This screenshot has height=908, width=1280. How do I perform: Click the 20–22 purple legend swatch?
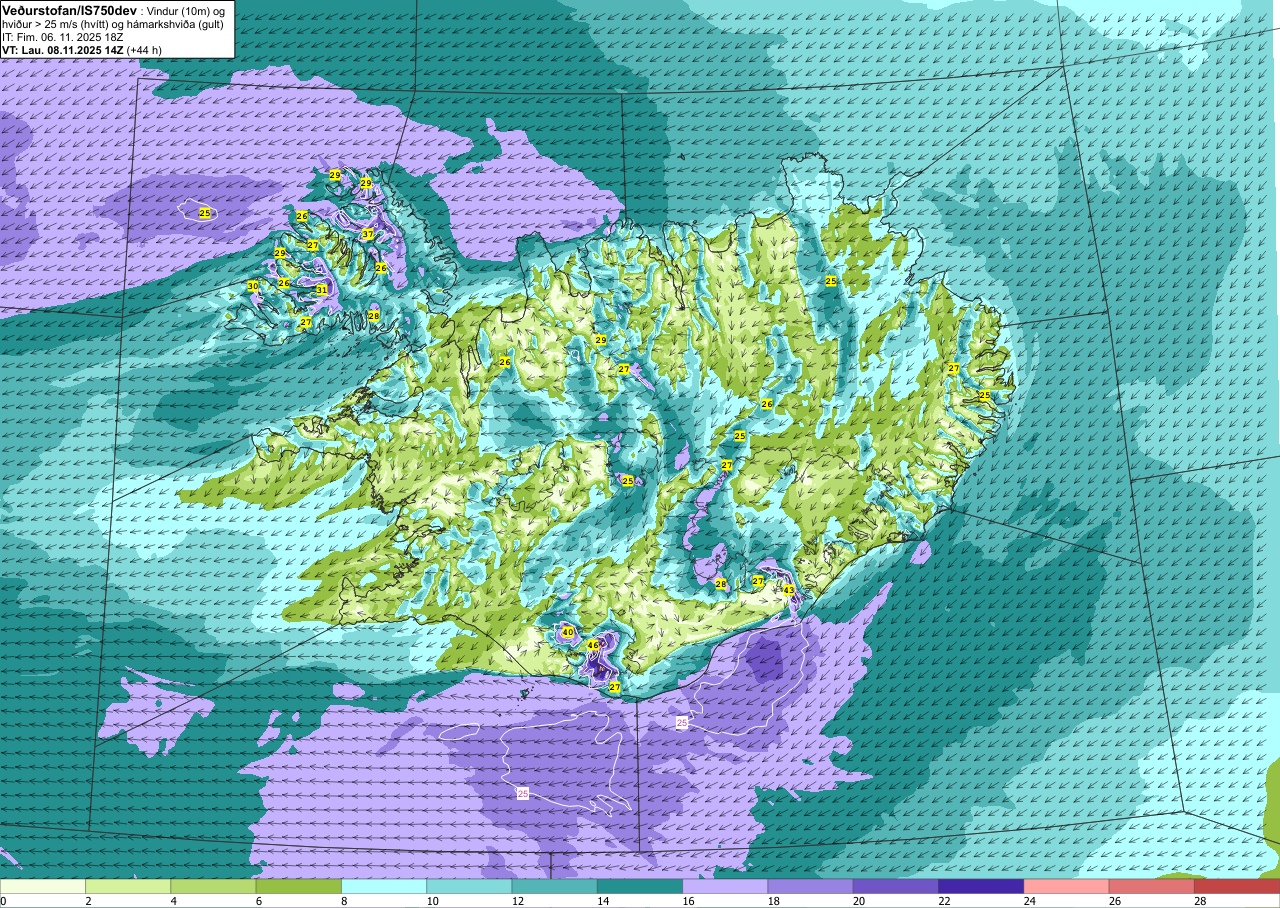(895, 886)
